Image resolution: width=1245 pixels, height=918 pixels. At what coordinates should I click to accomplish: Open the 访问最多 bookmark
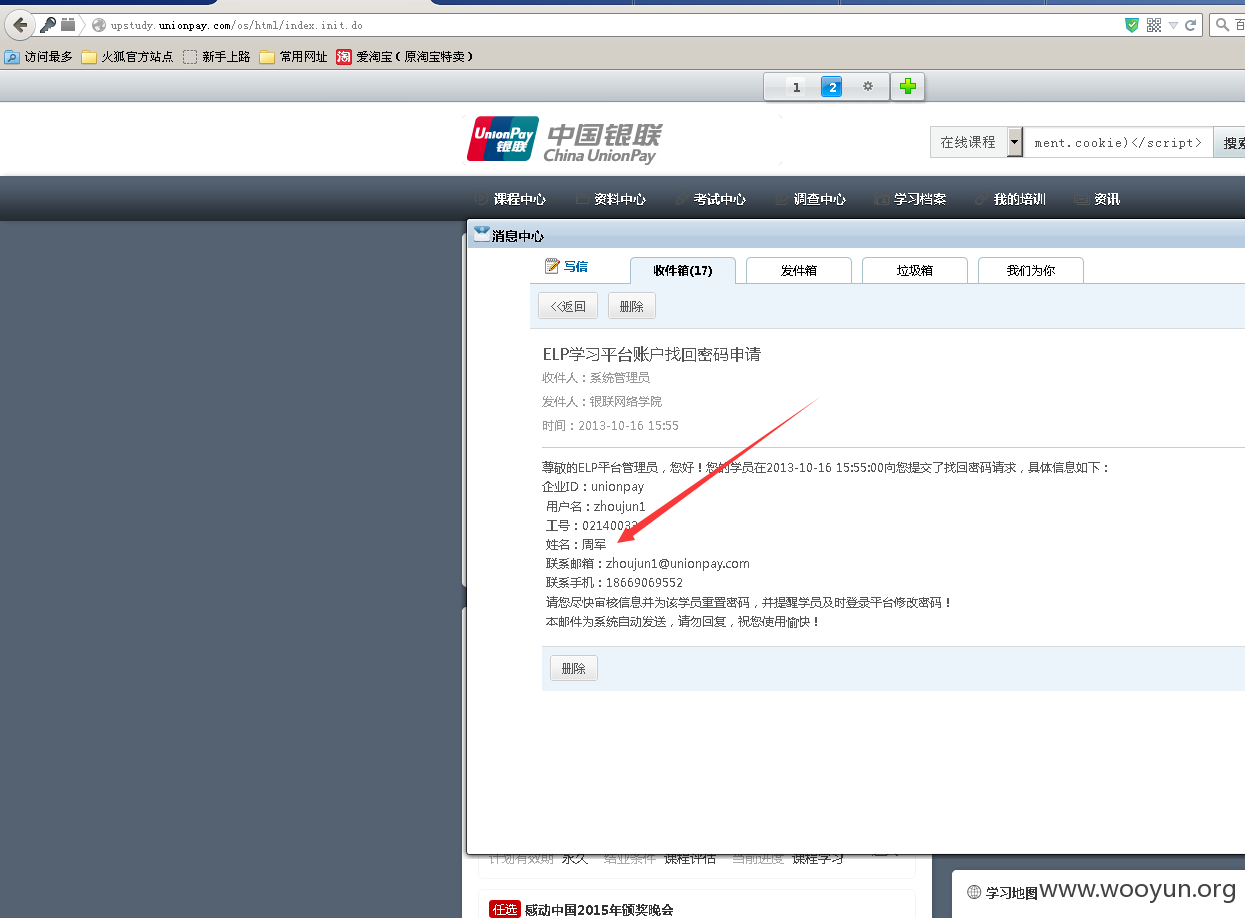pyautogui.click(x=38, y=57)
